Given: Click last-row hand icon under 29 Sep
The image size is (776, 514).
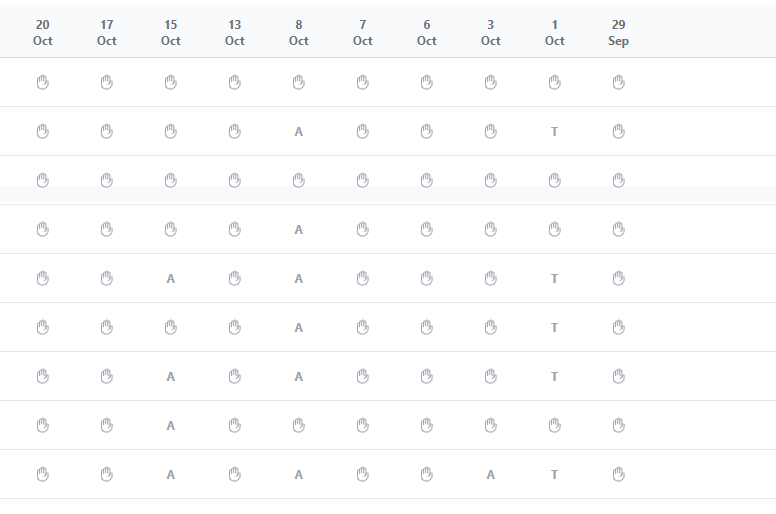Looking at the screenshot, I should [618, 475].
